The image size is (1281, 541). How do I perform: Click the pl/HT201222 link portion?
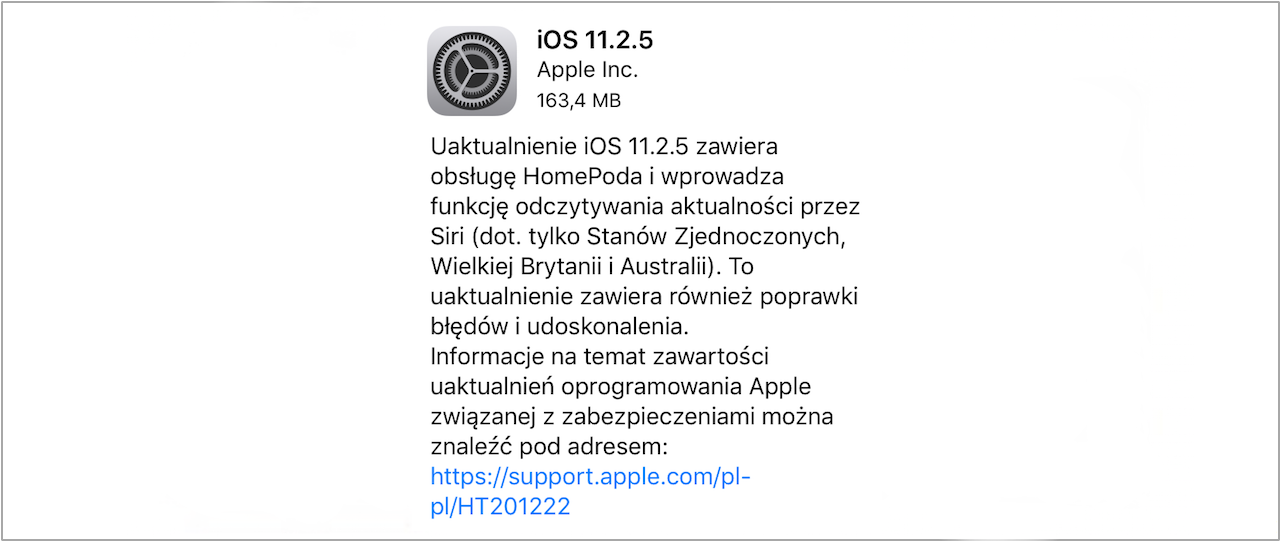tap(500, 507)
